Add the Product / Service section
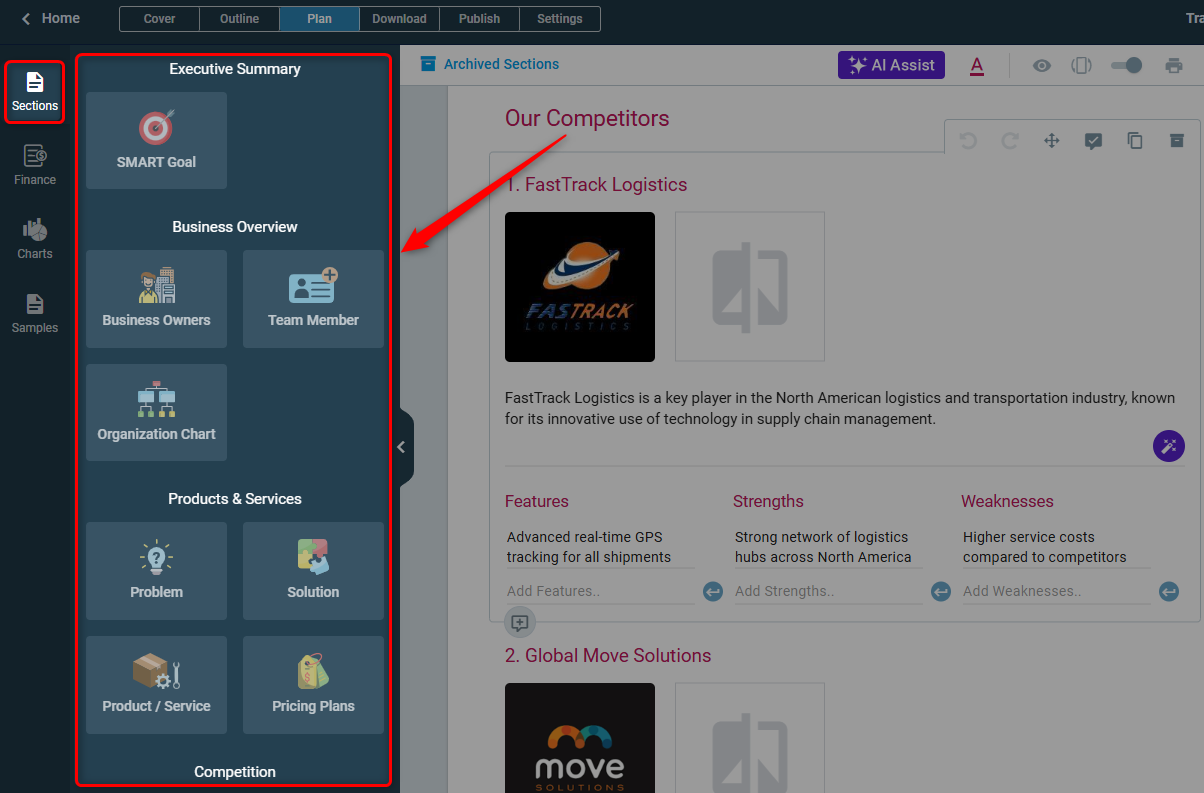Screen dimensions: 1204x793 156,685
